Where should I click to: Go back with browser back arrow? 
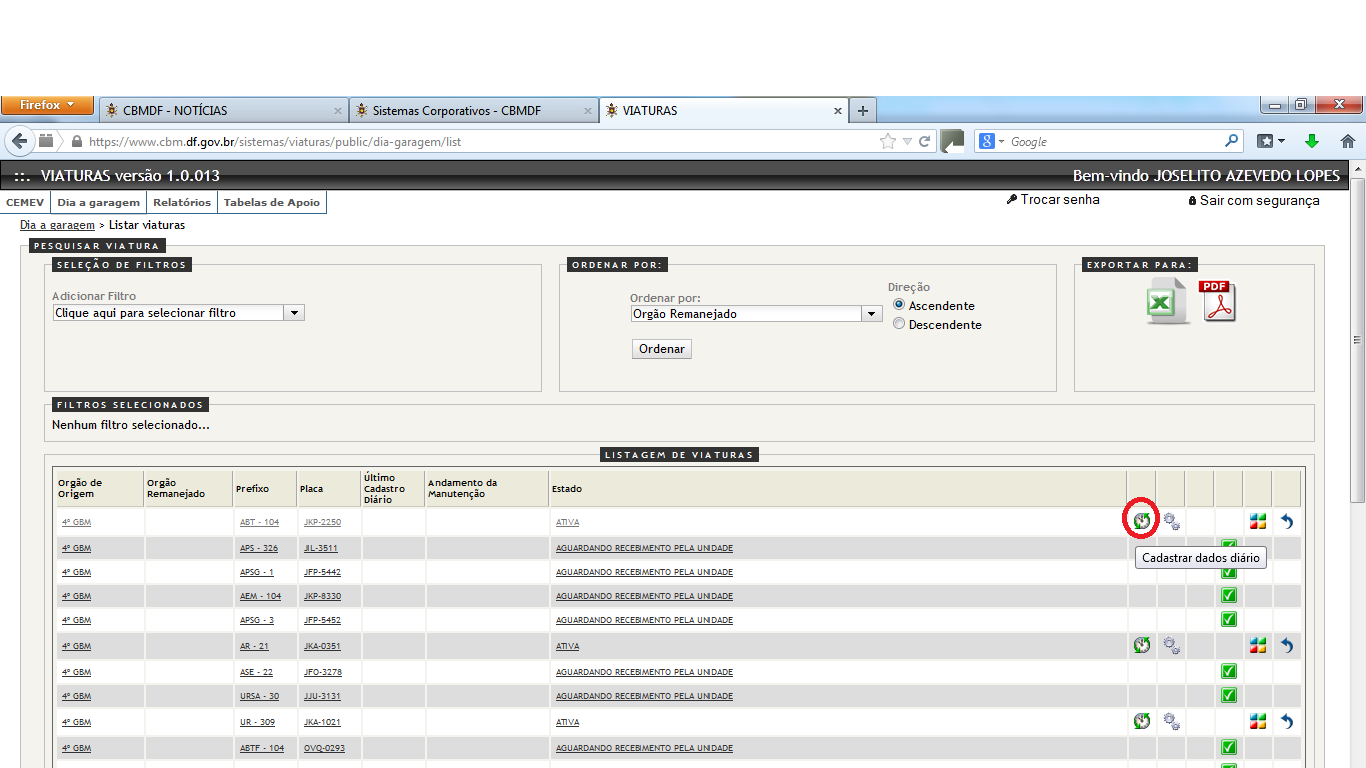click(20, 141)
